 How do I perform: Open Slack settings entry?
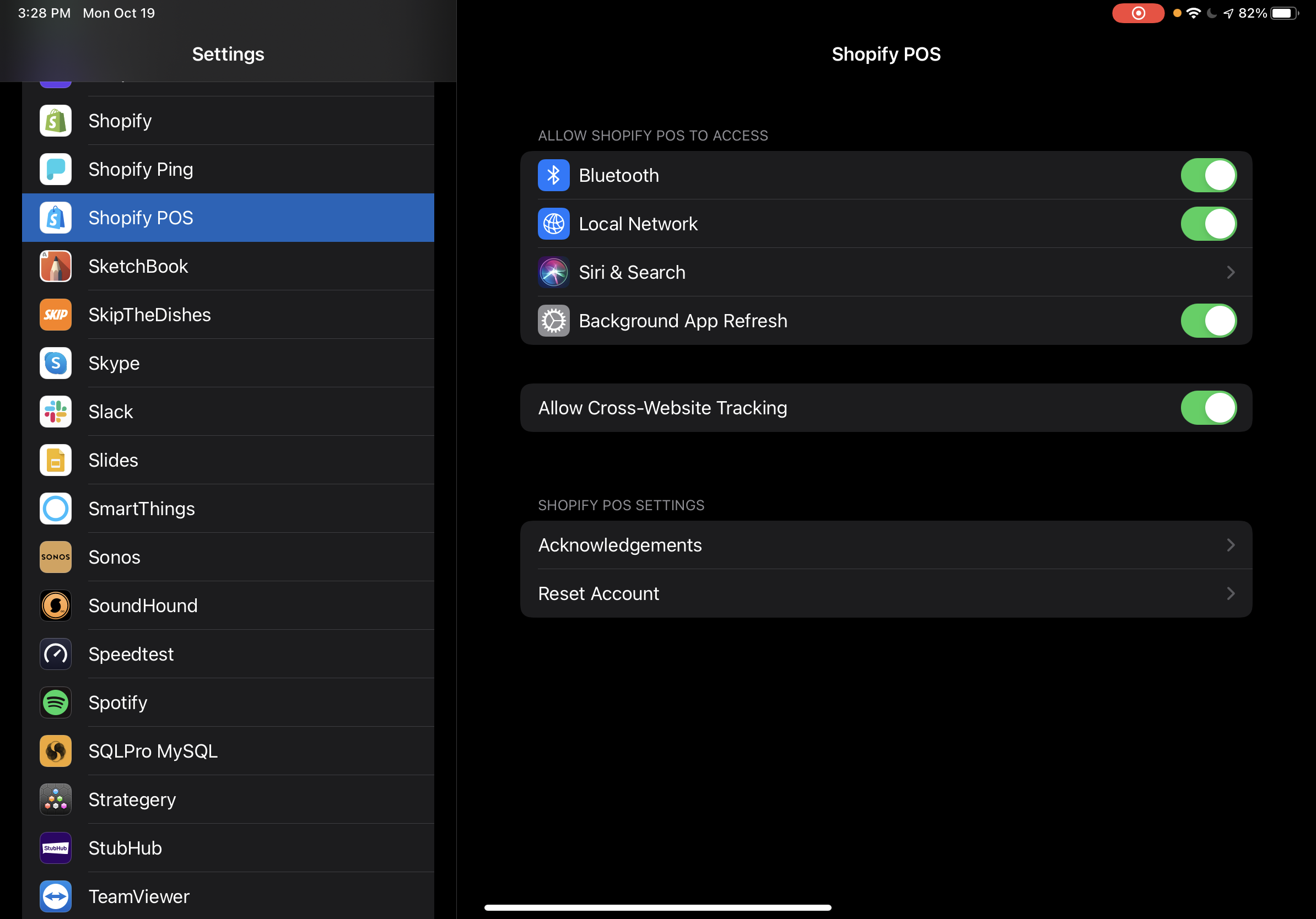pos(228,412)
